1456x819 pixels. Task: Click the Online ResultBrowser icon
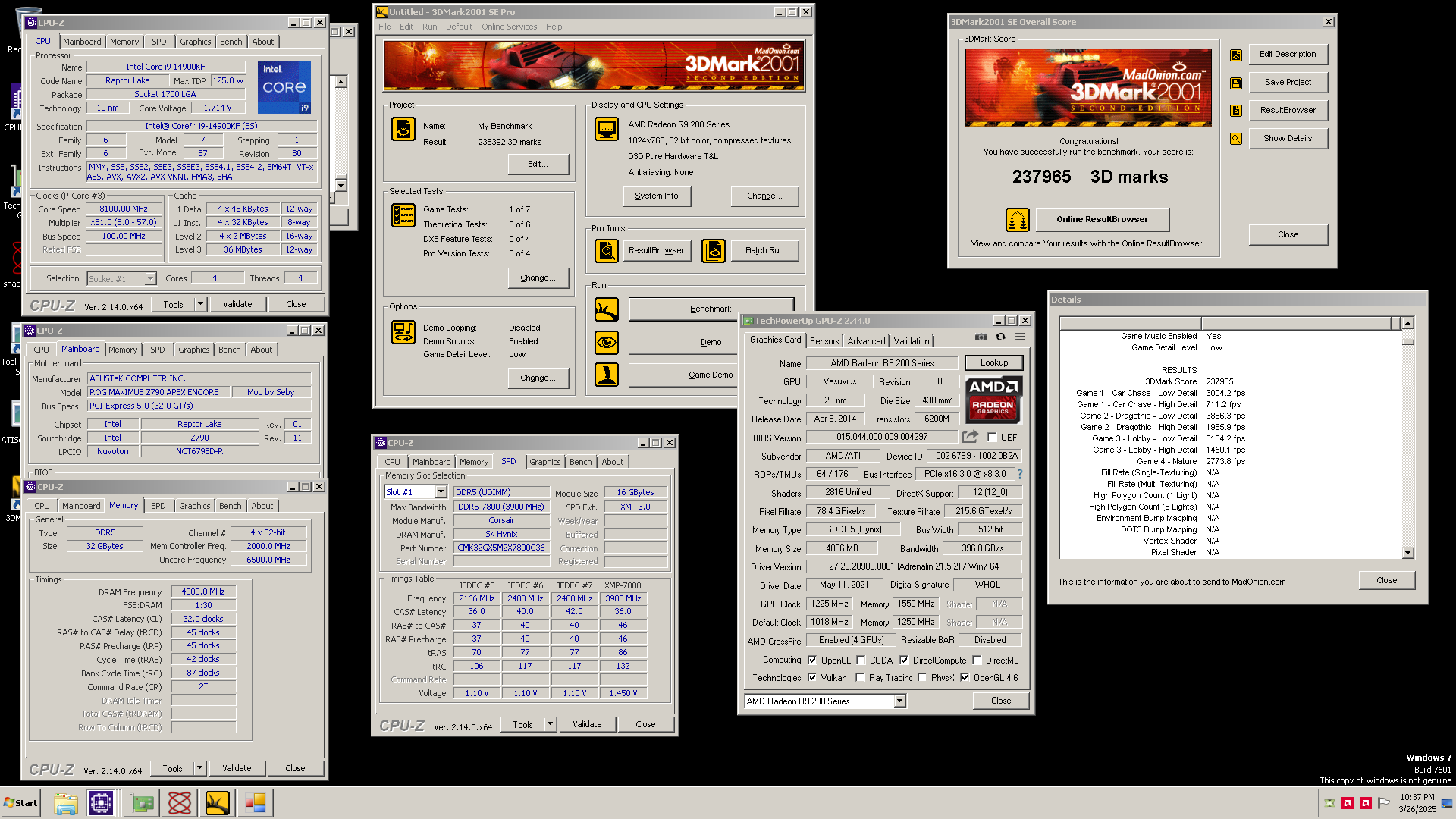pos(1018,220)
